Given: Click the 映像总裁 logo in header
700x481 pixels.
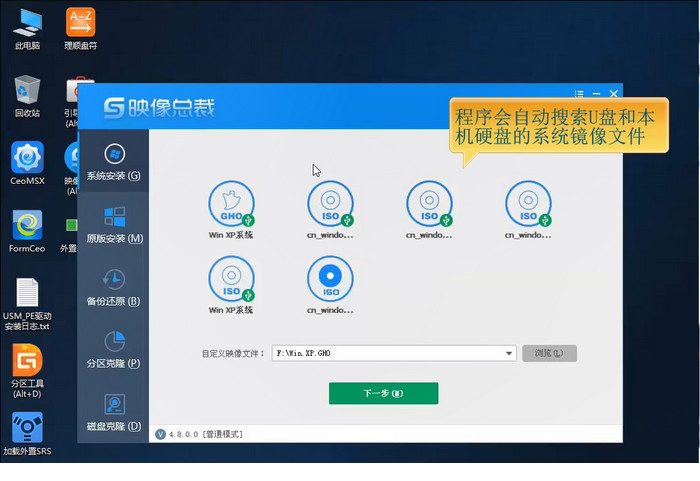Looking at the screenshot, I should point(159,108).
